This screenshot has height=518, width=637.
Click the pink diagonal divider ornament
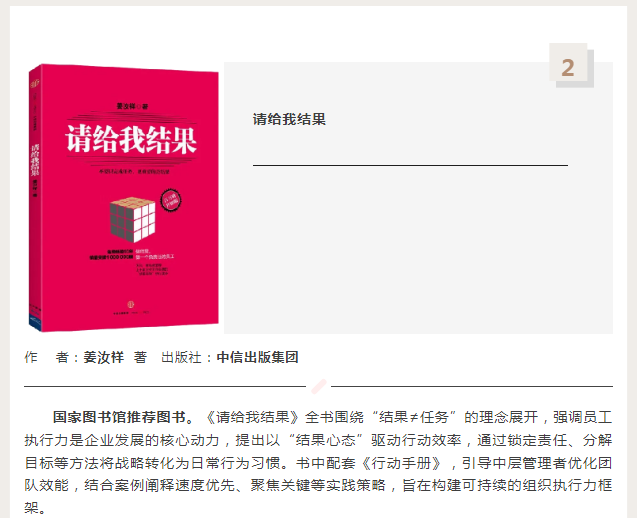tap(319, 386)
